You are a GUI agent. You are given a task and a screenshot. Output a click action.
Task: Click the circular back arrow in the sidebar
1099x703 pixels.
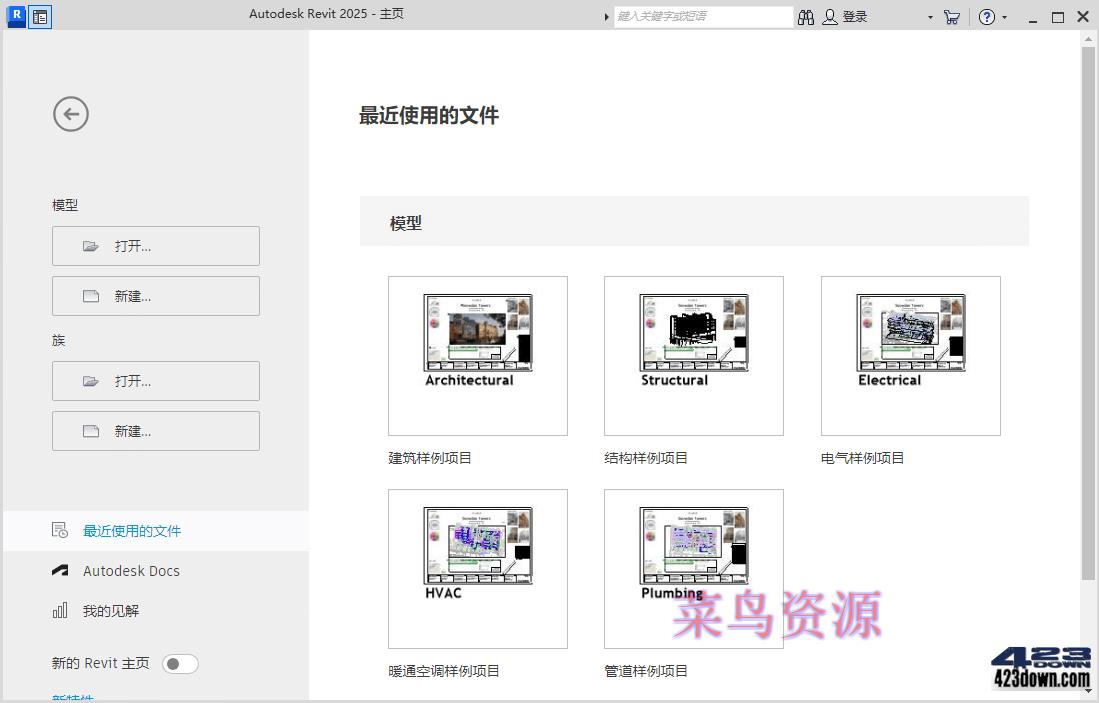70,114
